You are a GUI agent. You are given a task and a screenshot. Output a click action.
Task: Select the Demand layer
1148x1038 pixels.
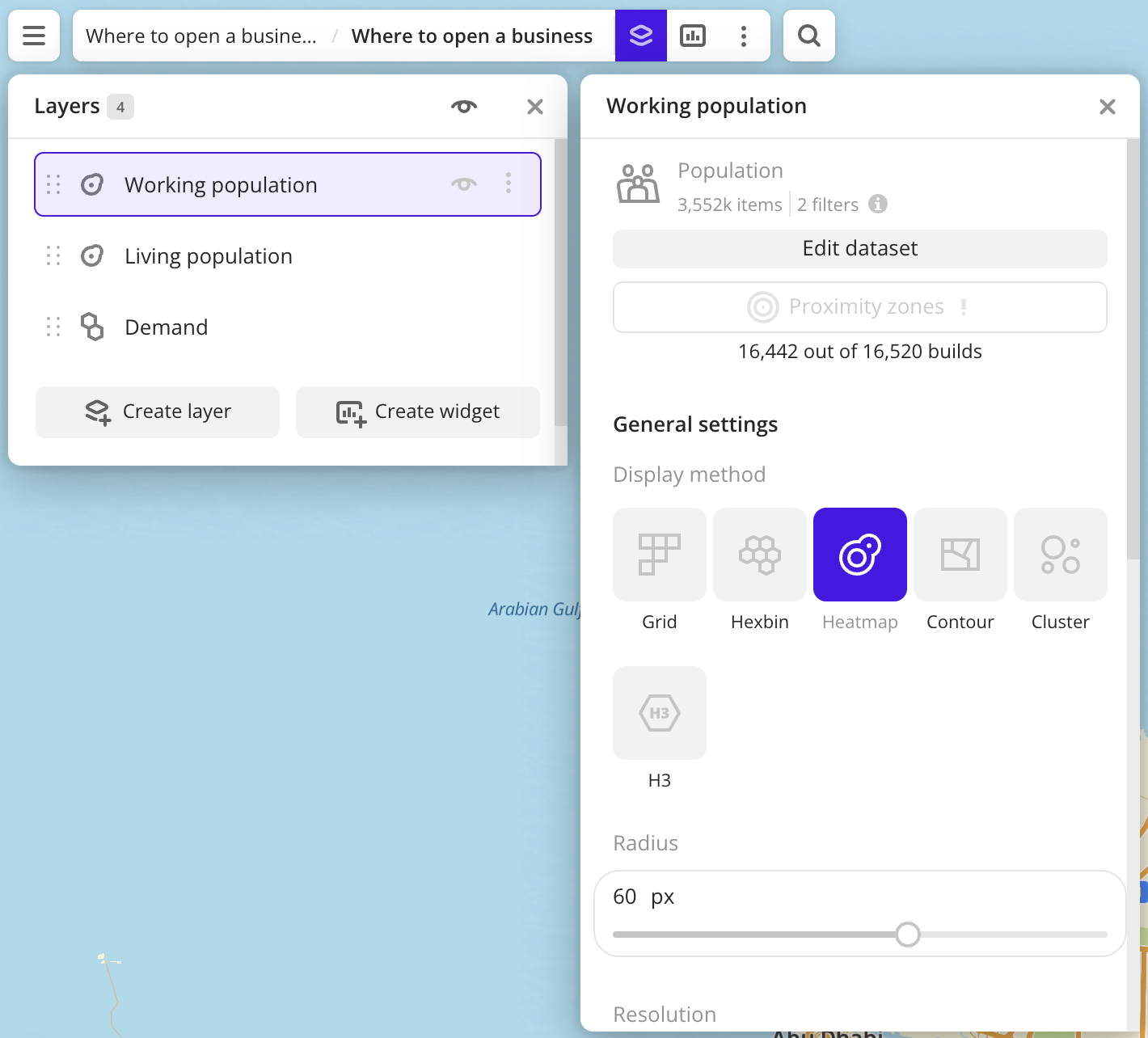167,327
